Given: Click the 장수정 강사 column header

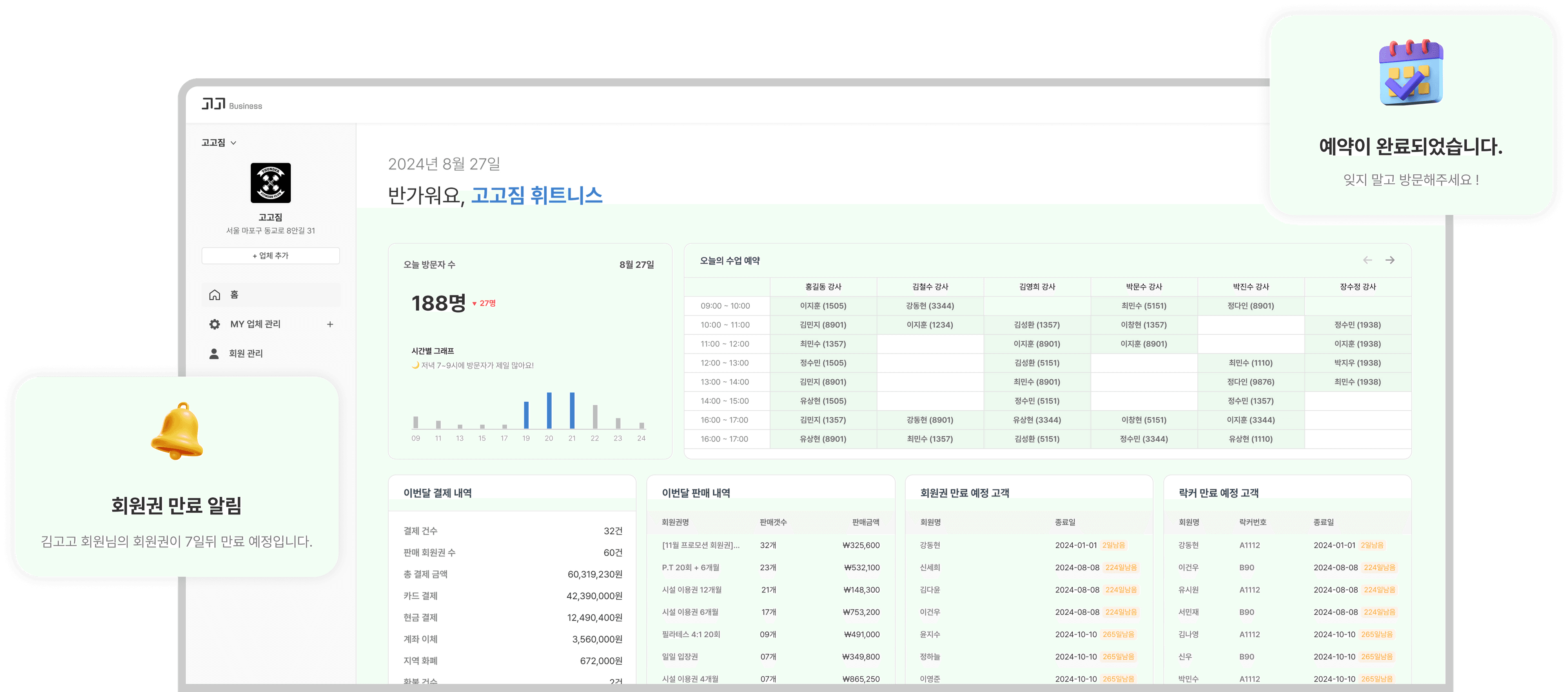Looking at the screenshot, I should coord(1359,287).
